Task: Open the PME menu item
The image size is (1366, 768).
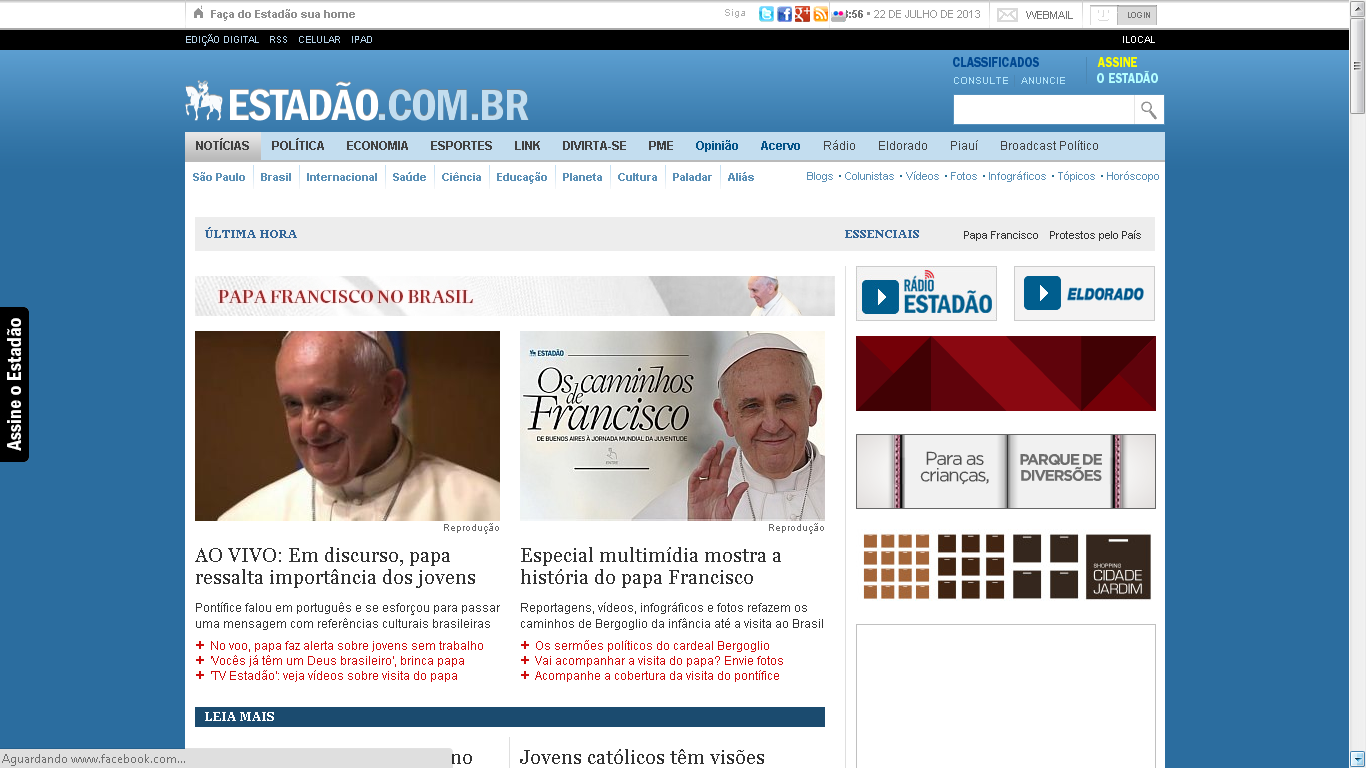Action: pyautogui.click(x=661, y=146)
